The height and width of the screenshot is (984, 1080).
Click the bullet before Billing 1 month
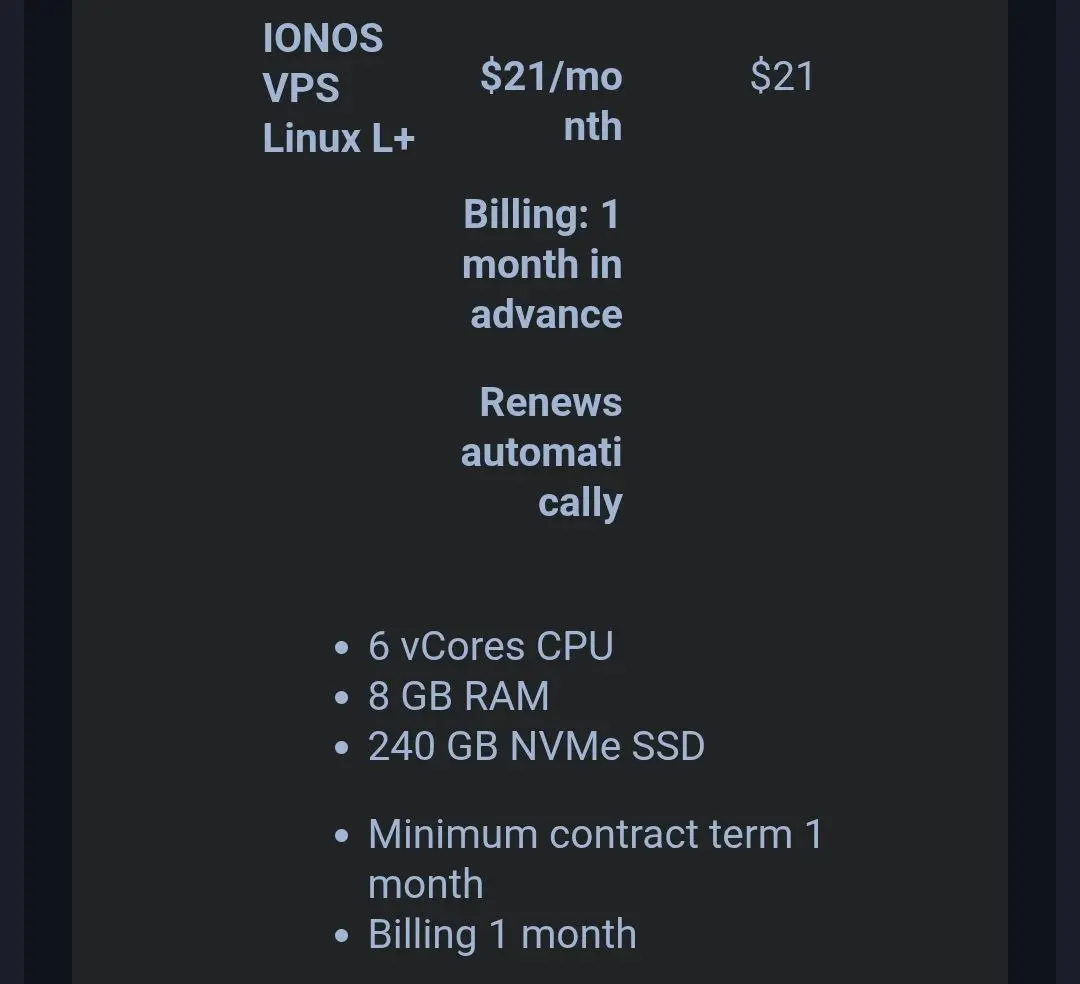pyautogui.click(x=342, y=936)
